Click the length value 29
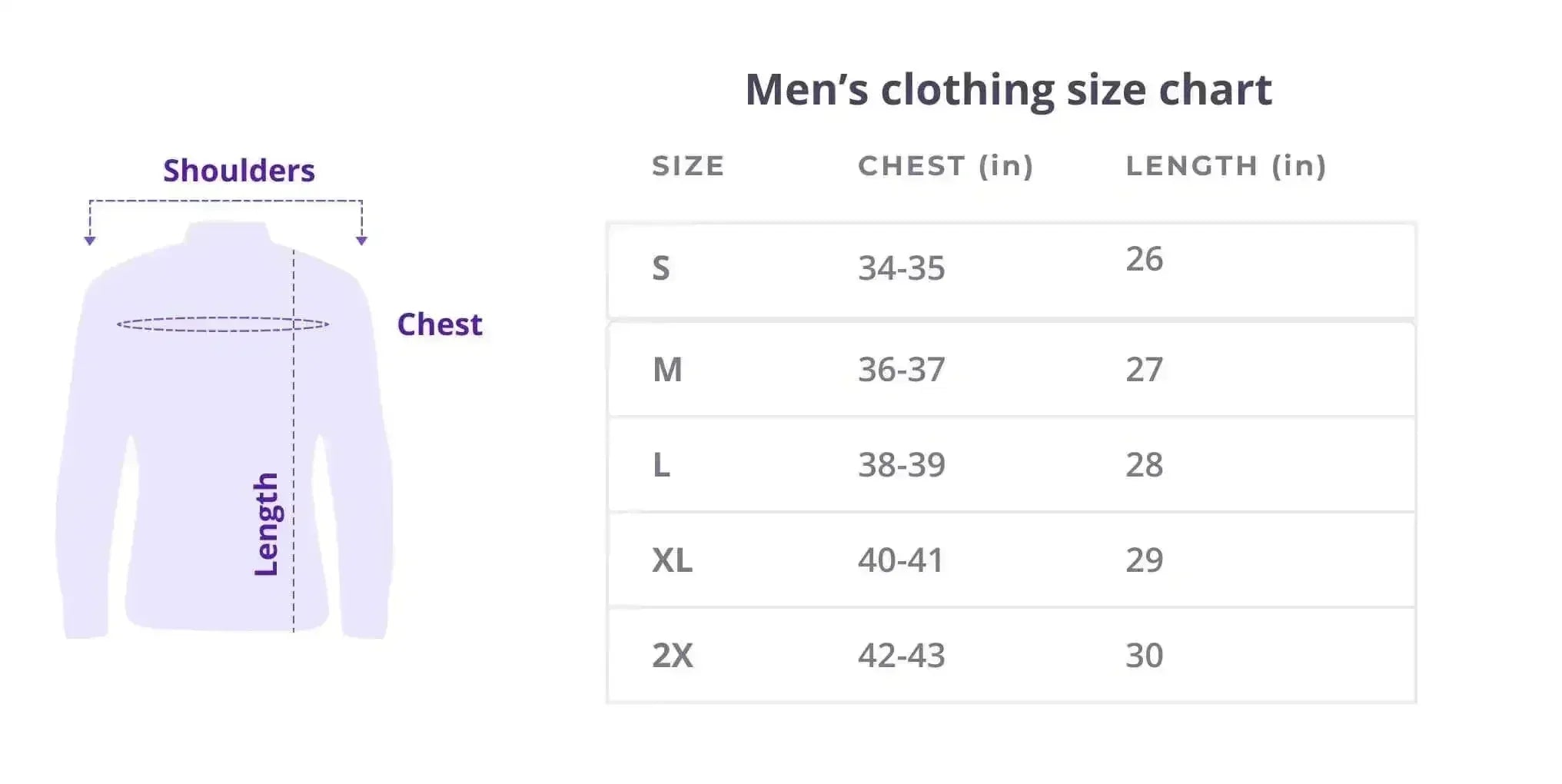Image resolution: width=1562 pixels, height=784 pixels. click(1144, 560)
